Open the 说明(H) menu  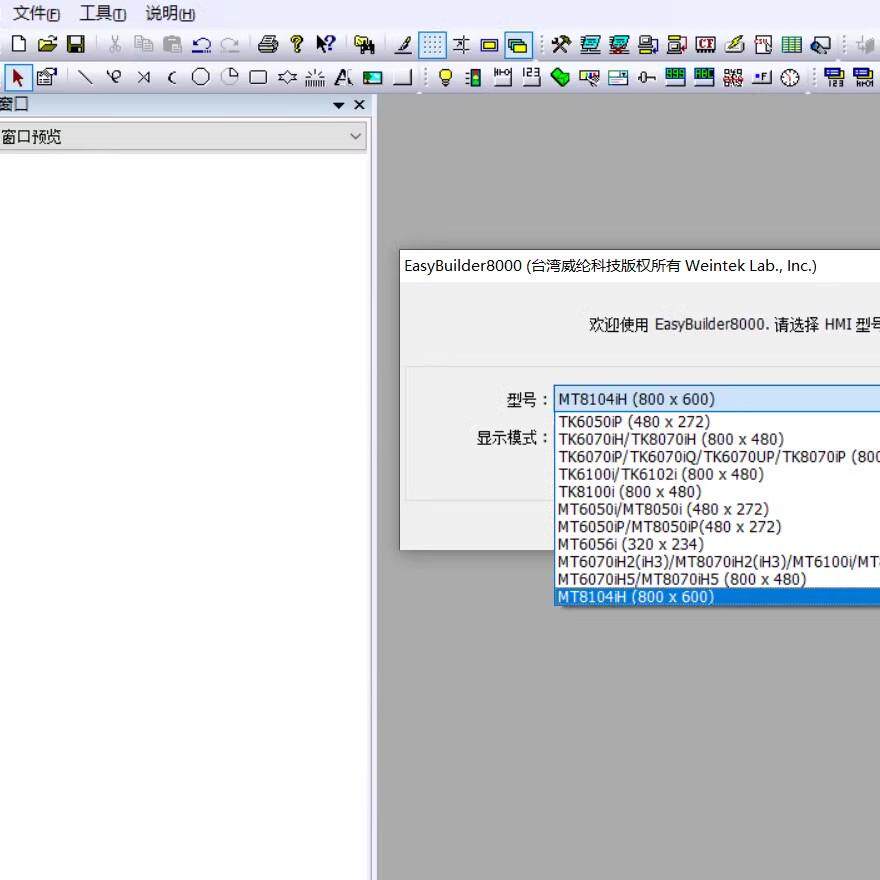[170, 13]
